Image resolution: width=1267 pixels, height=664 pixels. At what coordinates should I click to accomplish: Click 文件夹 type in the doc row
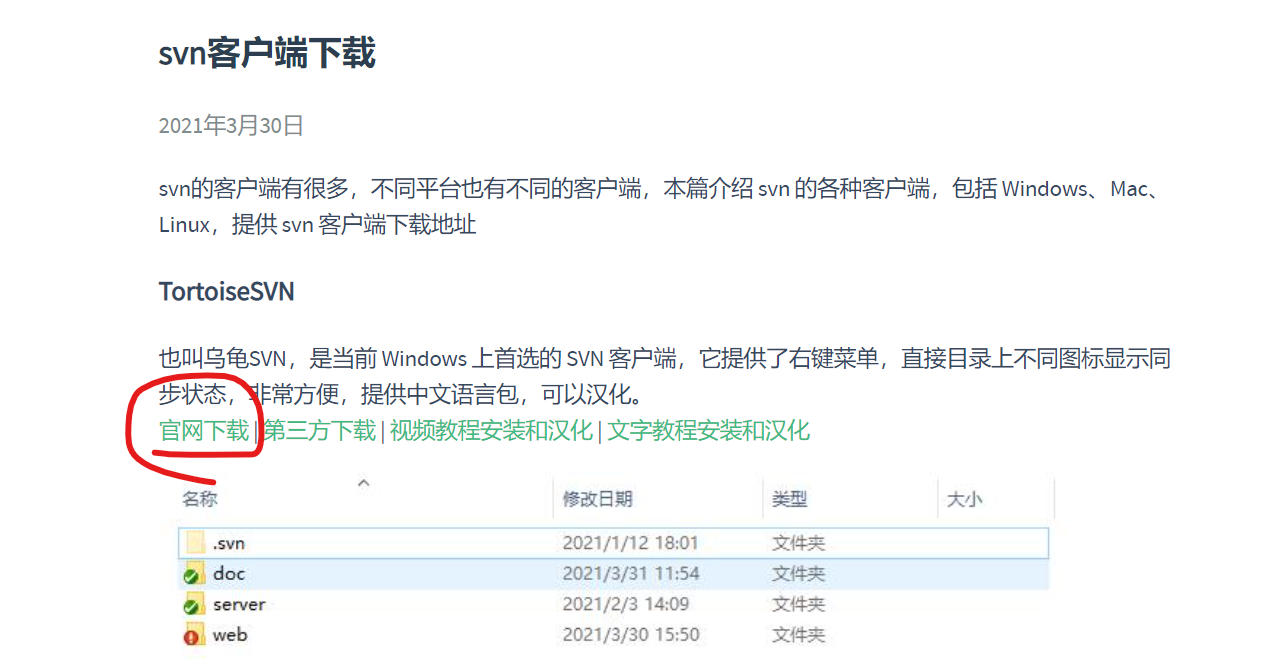click(x=798, y=574)
